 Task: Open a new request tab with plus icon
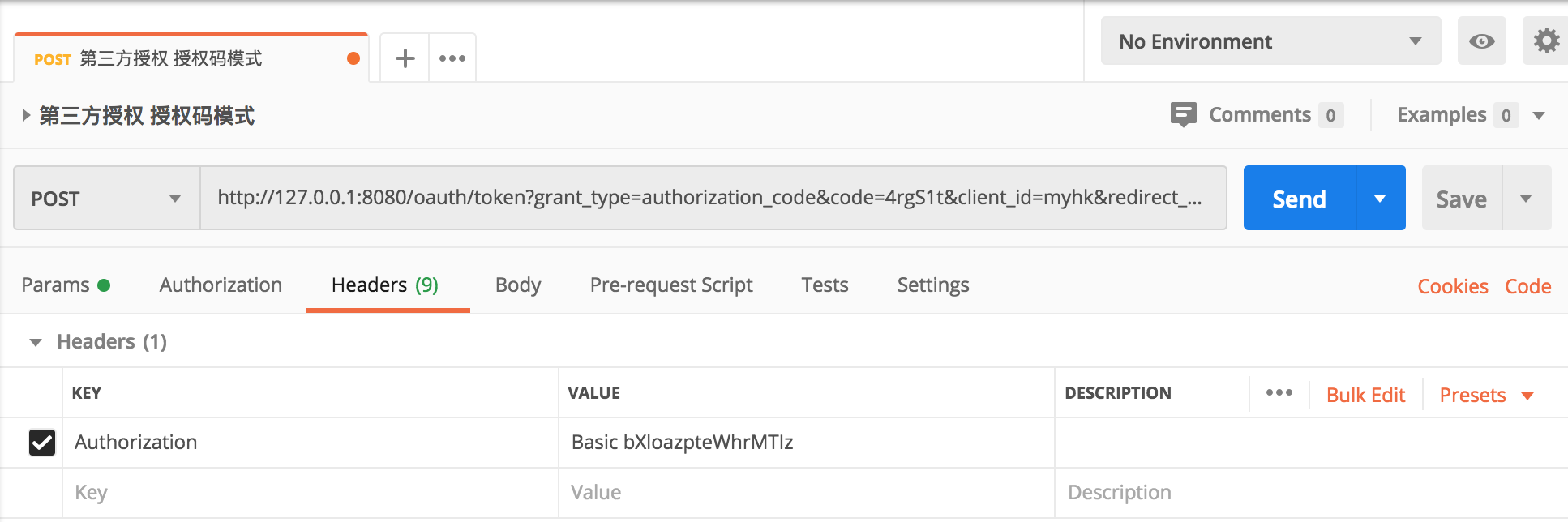point(405,58)
